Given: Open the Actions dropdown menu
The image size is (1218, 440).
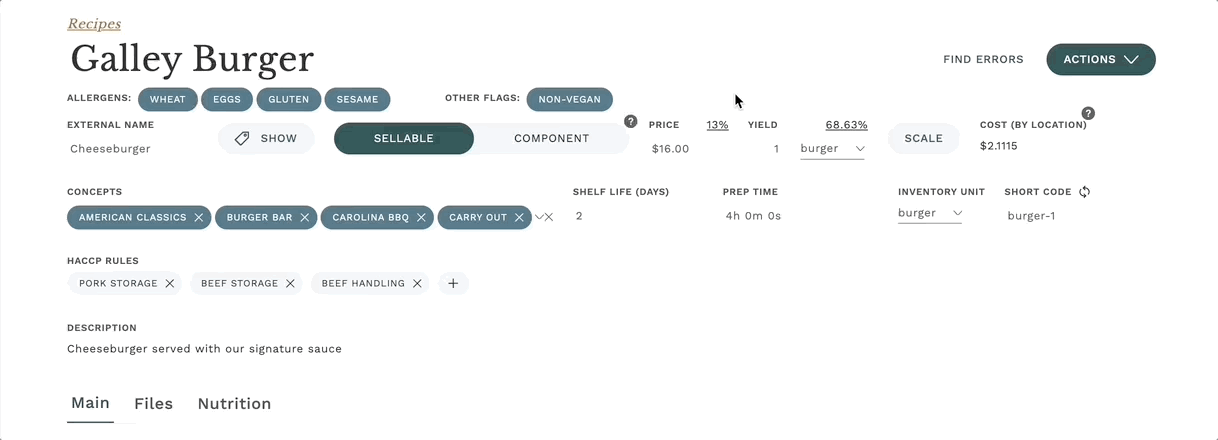Looking at the screenshot, I should 1100,60.
